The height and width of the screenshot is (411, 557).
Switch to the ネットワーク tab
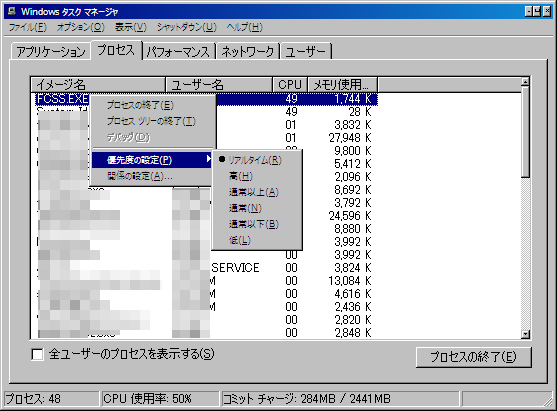(x=248, y=52)
